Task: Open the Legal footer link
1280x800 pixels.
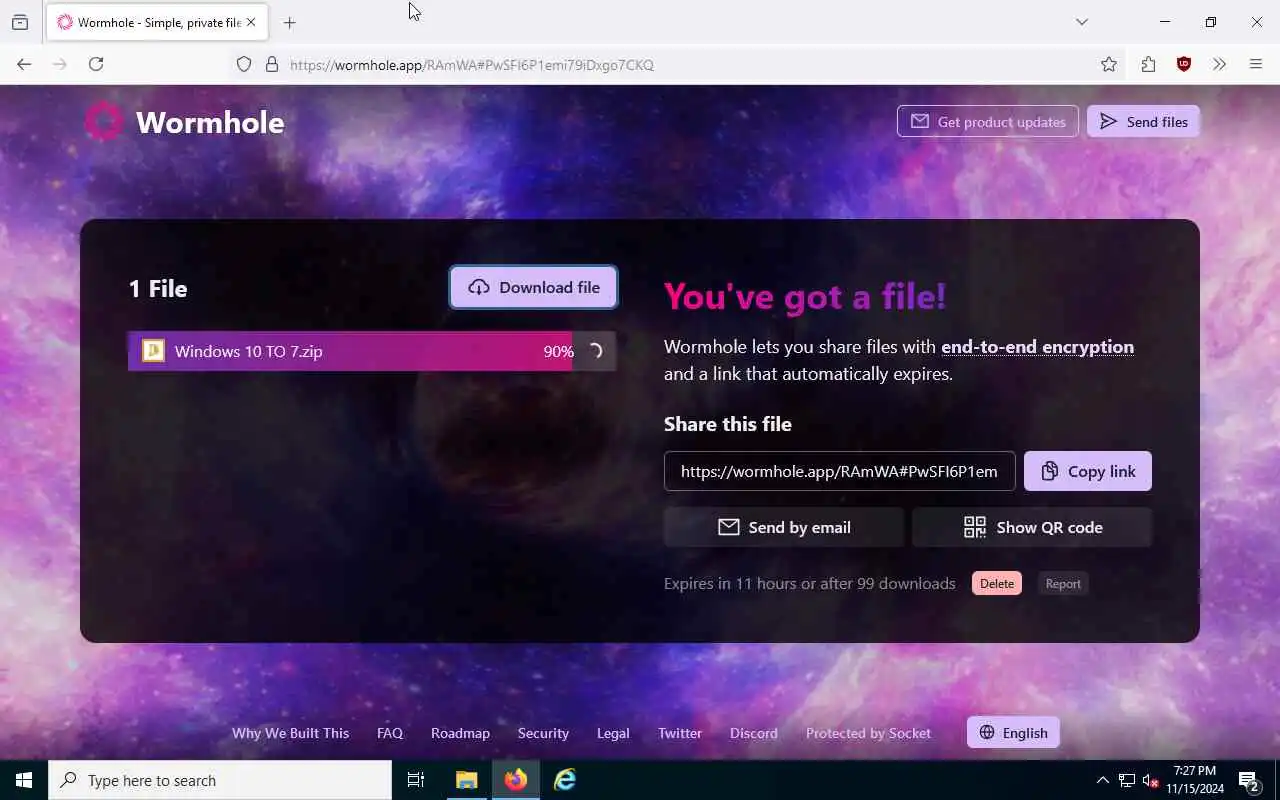Action: click(613, 733)
